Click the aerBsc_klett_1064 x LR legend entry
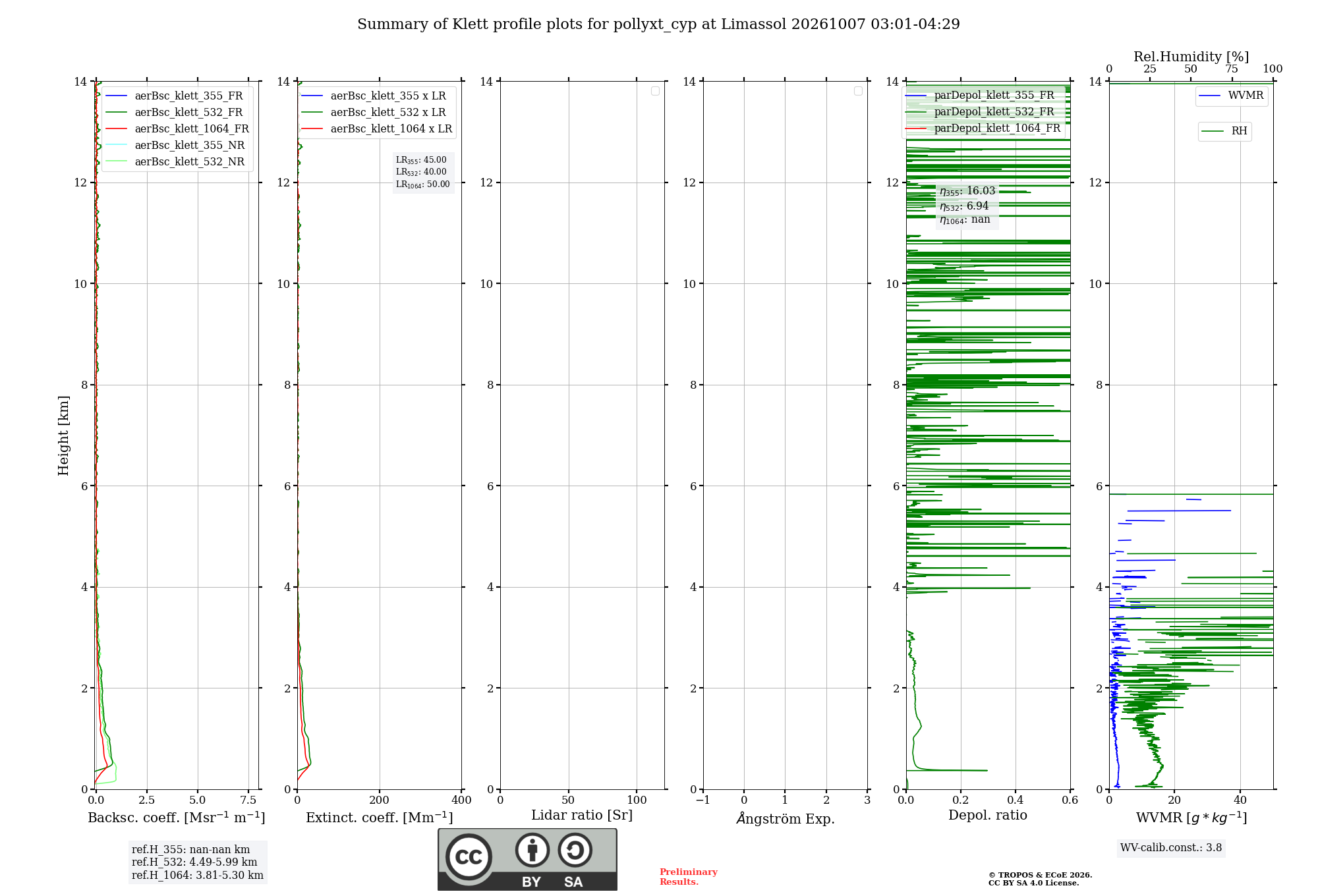 tap(377, 129)
